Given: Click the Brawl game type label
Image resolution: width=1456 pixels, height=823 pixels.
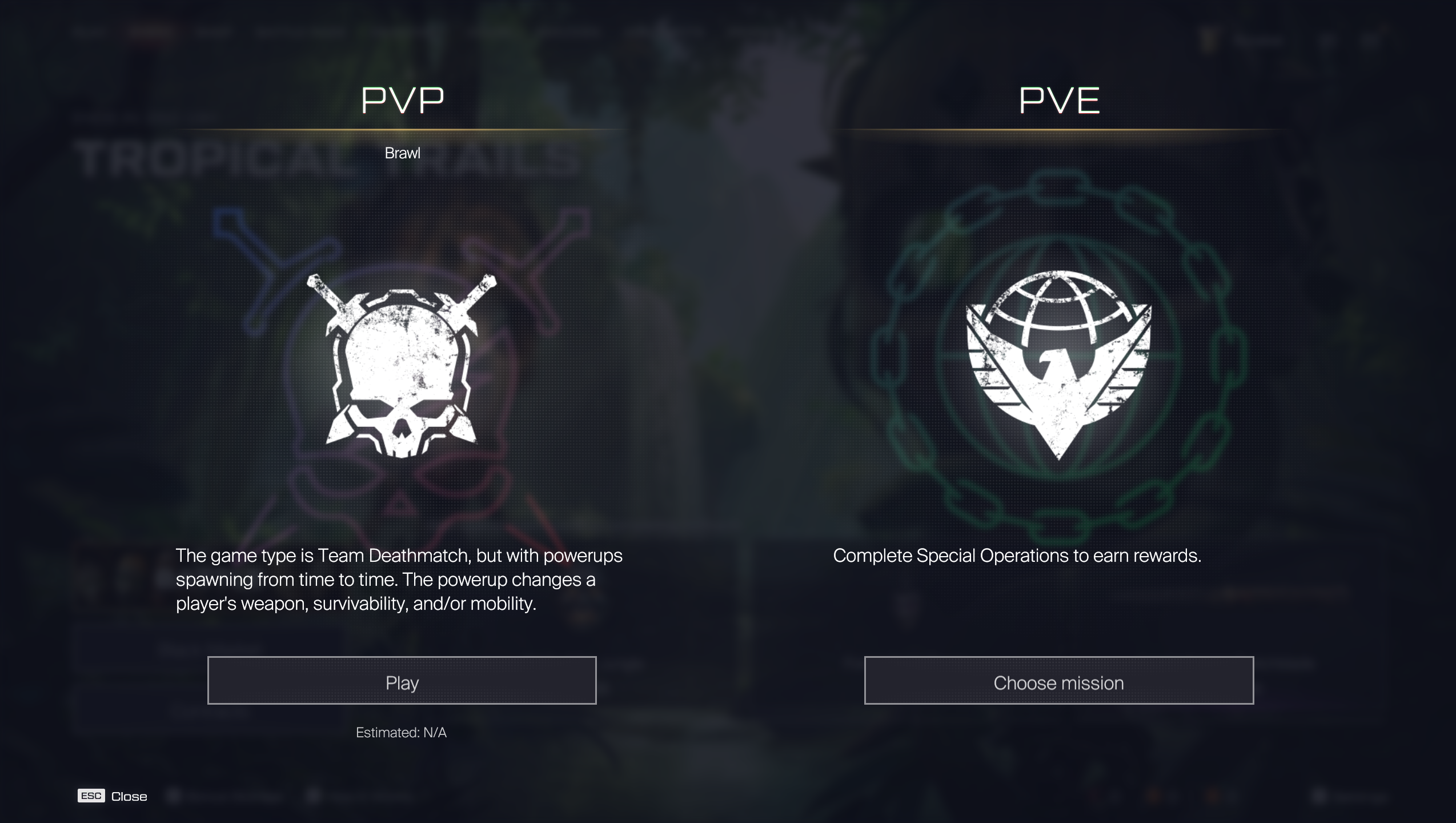Looking at the screenshot, I should pyautogui.click(x=402, y=153).
